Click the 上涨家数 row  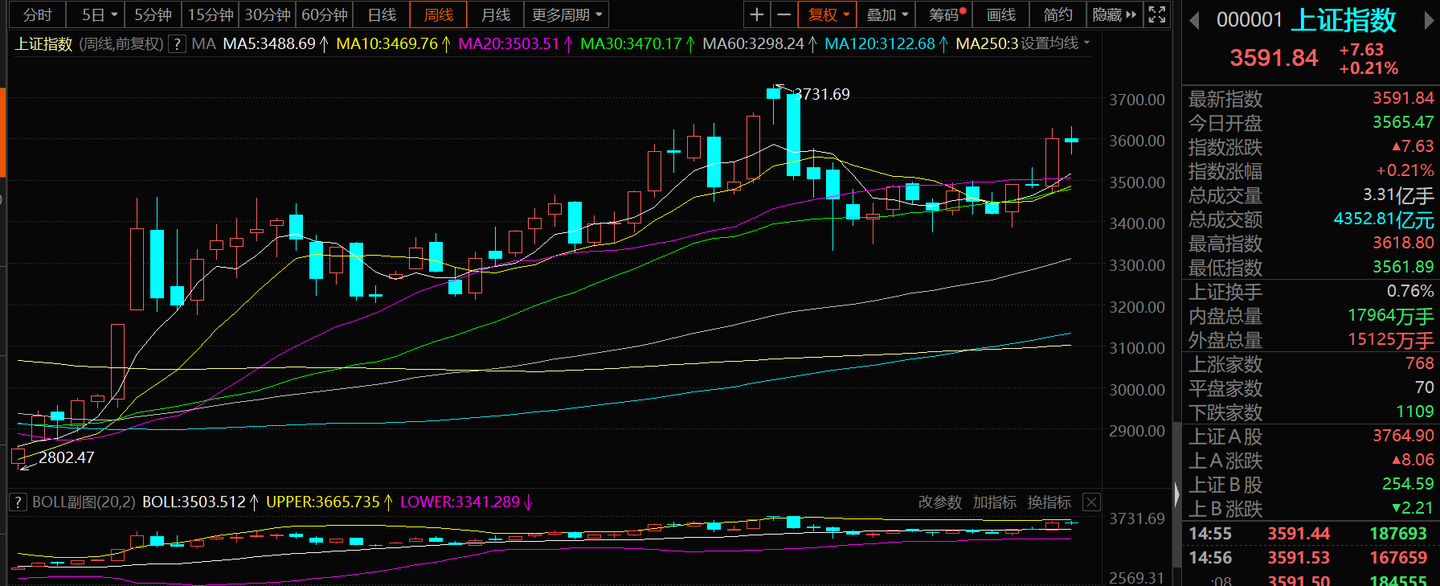click(1311, 365)
